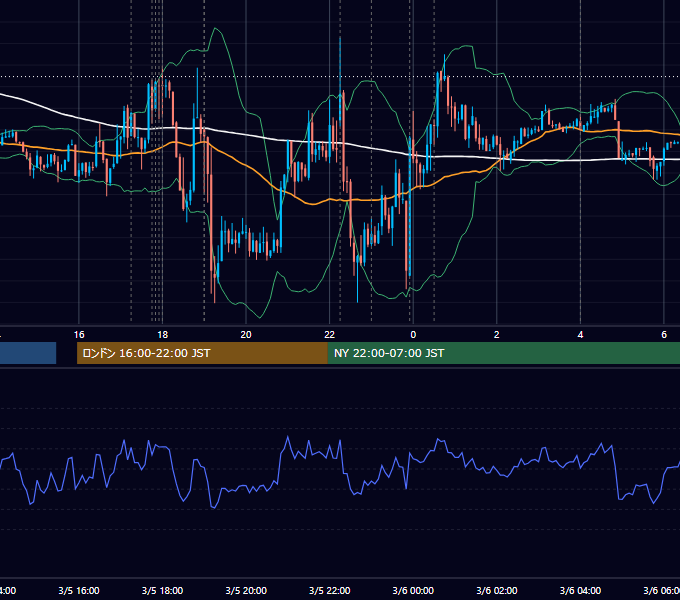Click the 3/5 18:00 time axis label
680x600 pixels.
[x=162, y=590]
